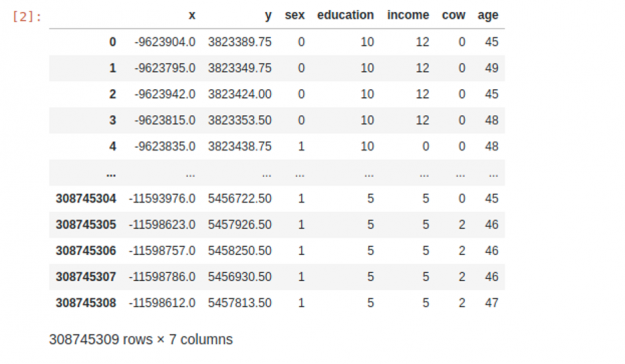Click the 'income' column header
The image size is (625, 364).
point(408,15)
